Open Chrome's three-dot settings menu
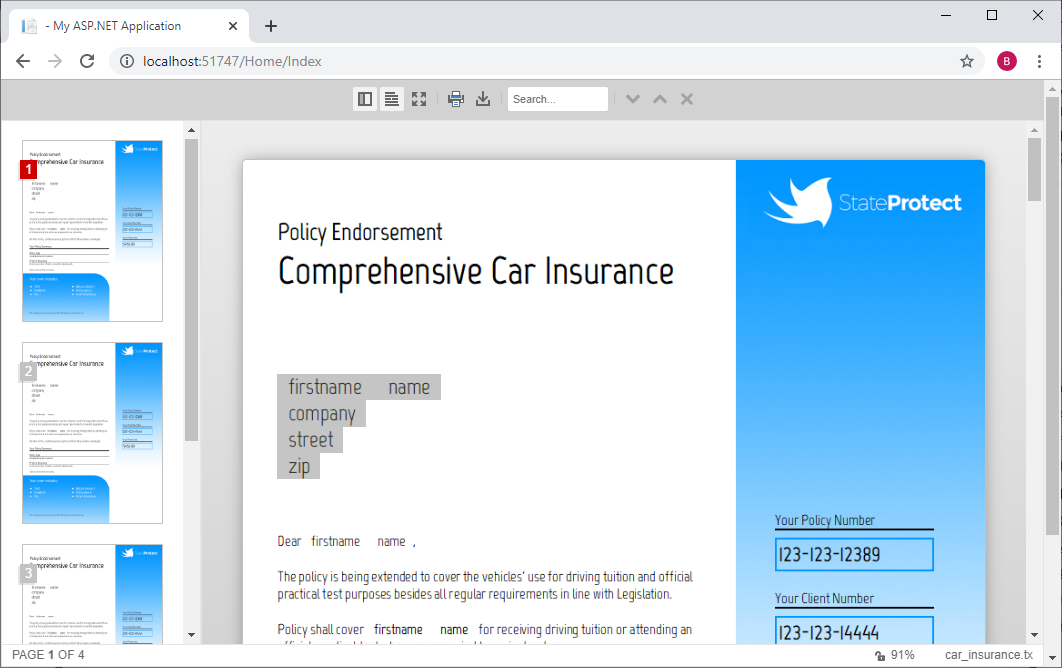 pyautogui.click(x=1040, y=61)
